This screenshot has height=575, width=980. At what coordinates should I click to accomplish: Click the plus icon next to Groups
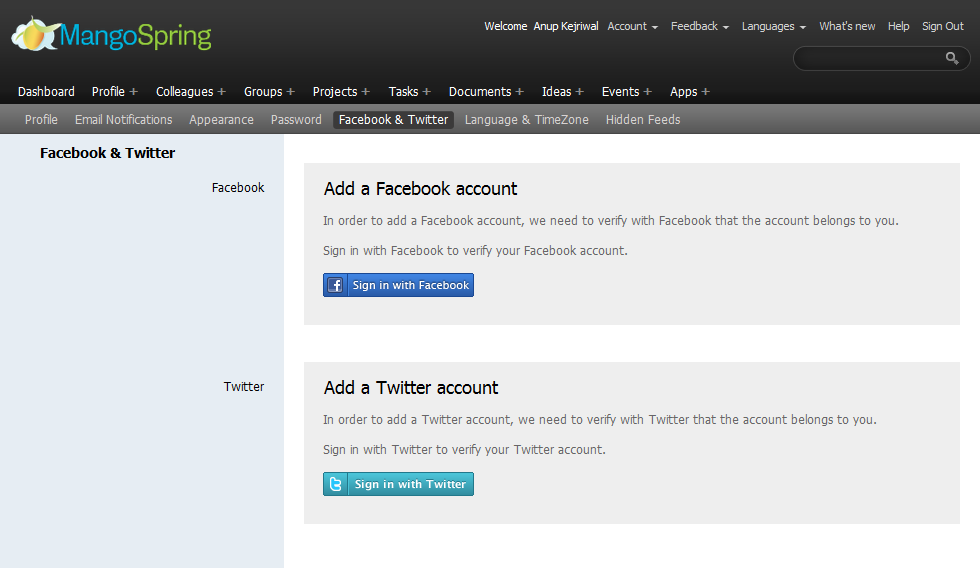click(291, 92)
